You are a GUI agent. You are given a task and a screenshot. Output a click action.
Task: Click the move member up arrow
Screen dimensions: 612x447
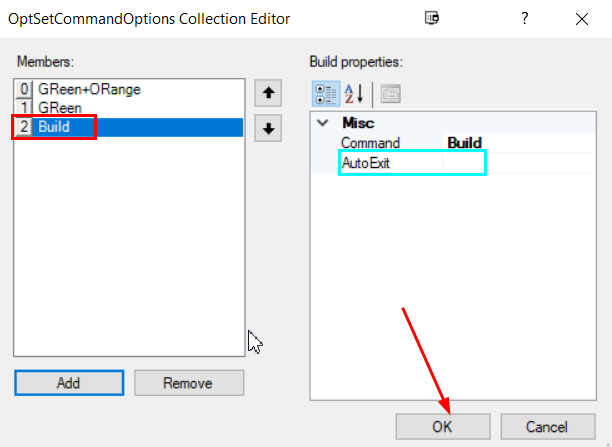267,94
